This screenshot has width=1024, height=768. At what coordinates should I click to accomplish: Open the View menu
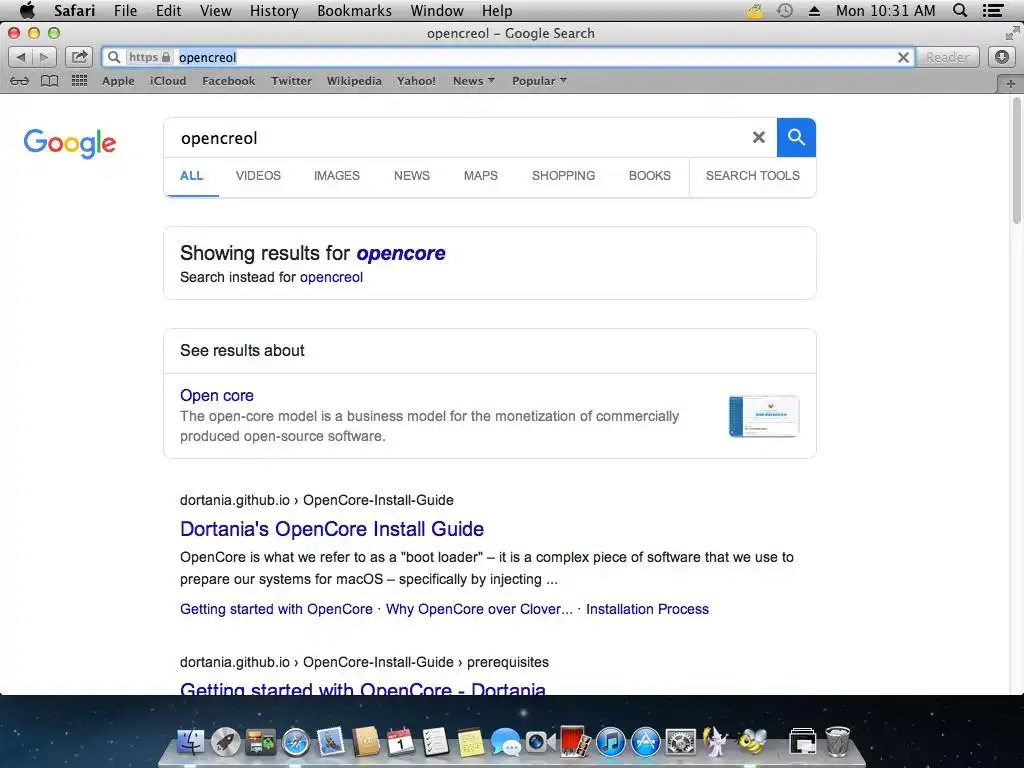point(216,10)
